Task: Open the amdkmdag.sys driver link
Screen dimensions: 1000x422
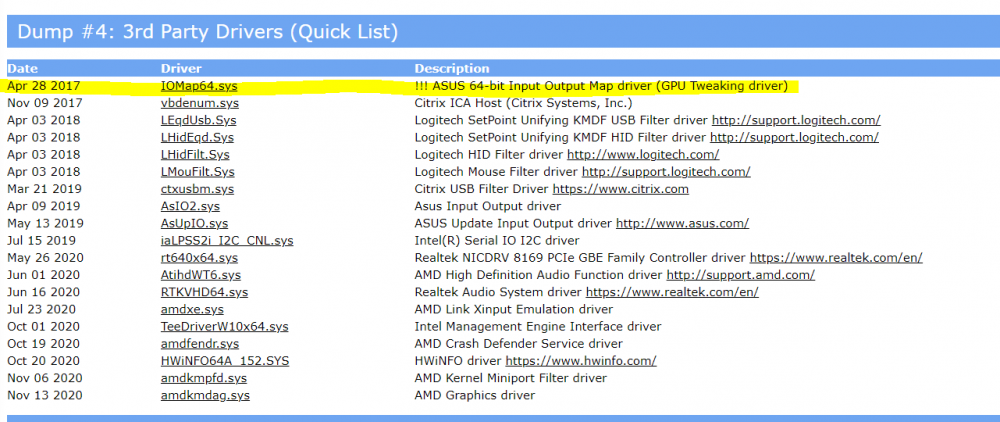Action: click(205, 396)
